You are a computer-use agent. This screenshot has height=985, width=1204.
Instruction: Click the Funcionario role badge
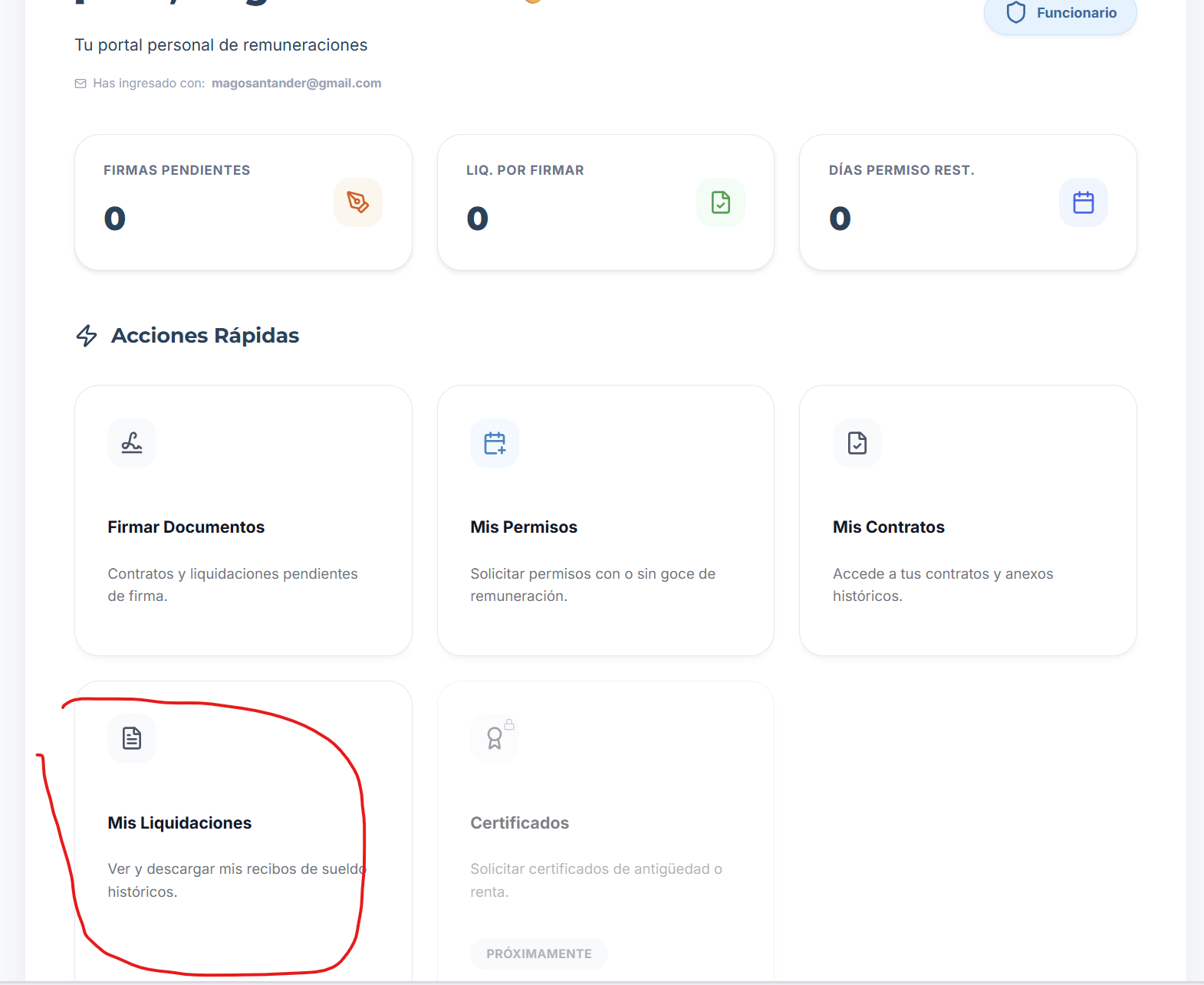(1061, 13)
